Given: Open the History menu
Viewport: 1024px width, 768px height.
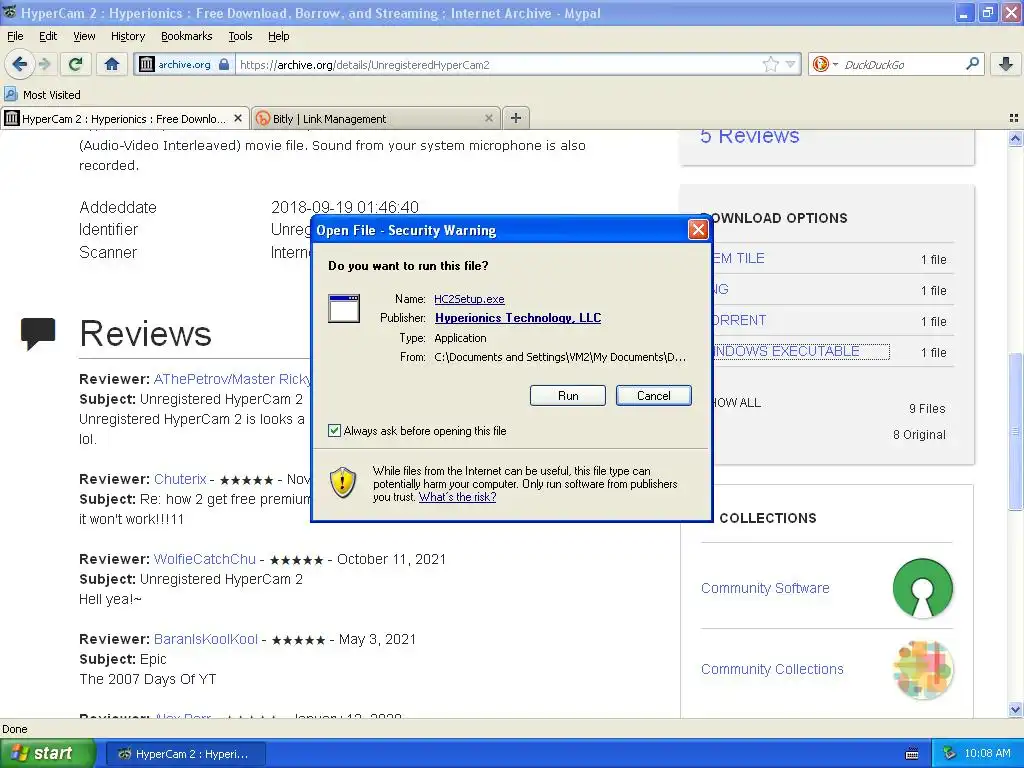Looking at the screenshot, I should pos(127,36).
